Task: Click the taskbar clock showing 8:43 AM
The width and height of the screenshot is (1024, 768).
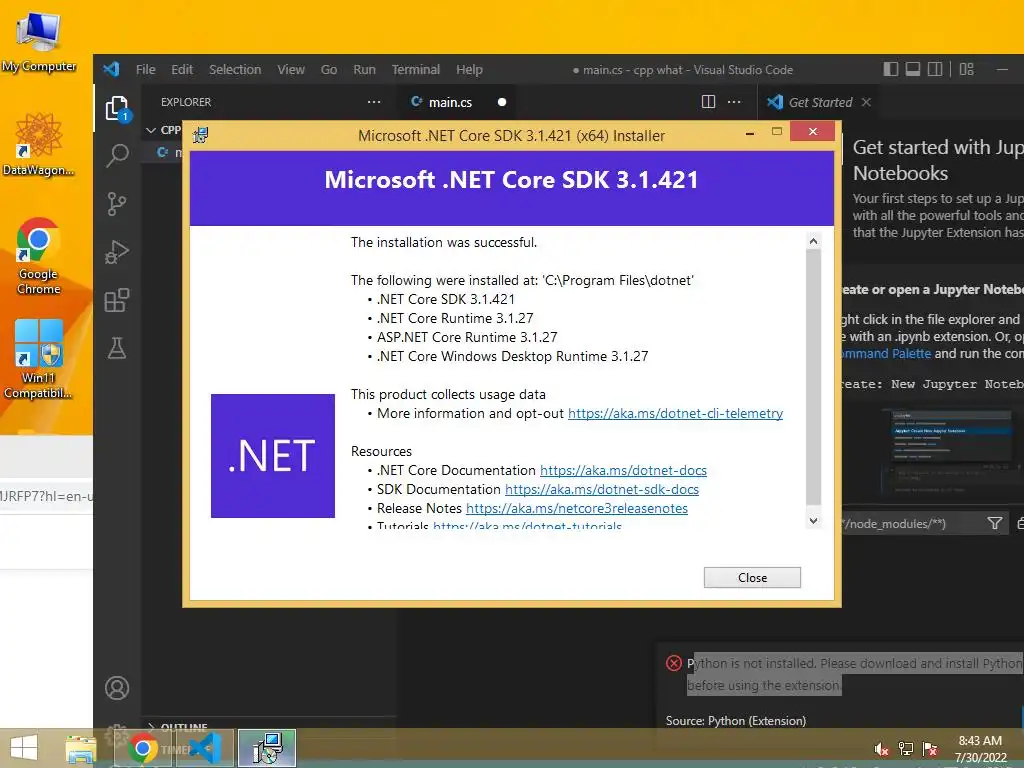Action: pyautogui.click(x=980, y=741)
